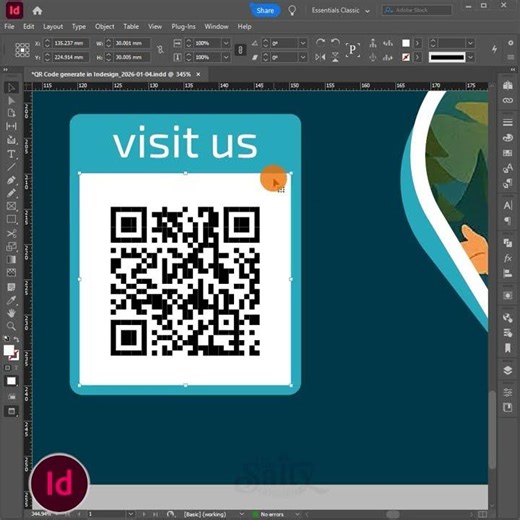Select the Direct Selection tool
The width and height of the screenshot is (520, 520).
11,100
